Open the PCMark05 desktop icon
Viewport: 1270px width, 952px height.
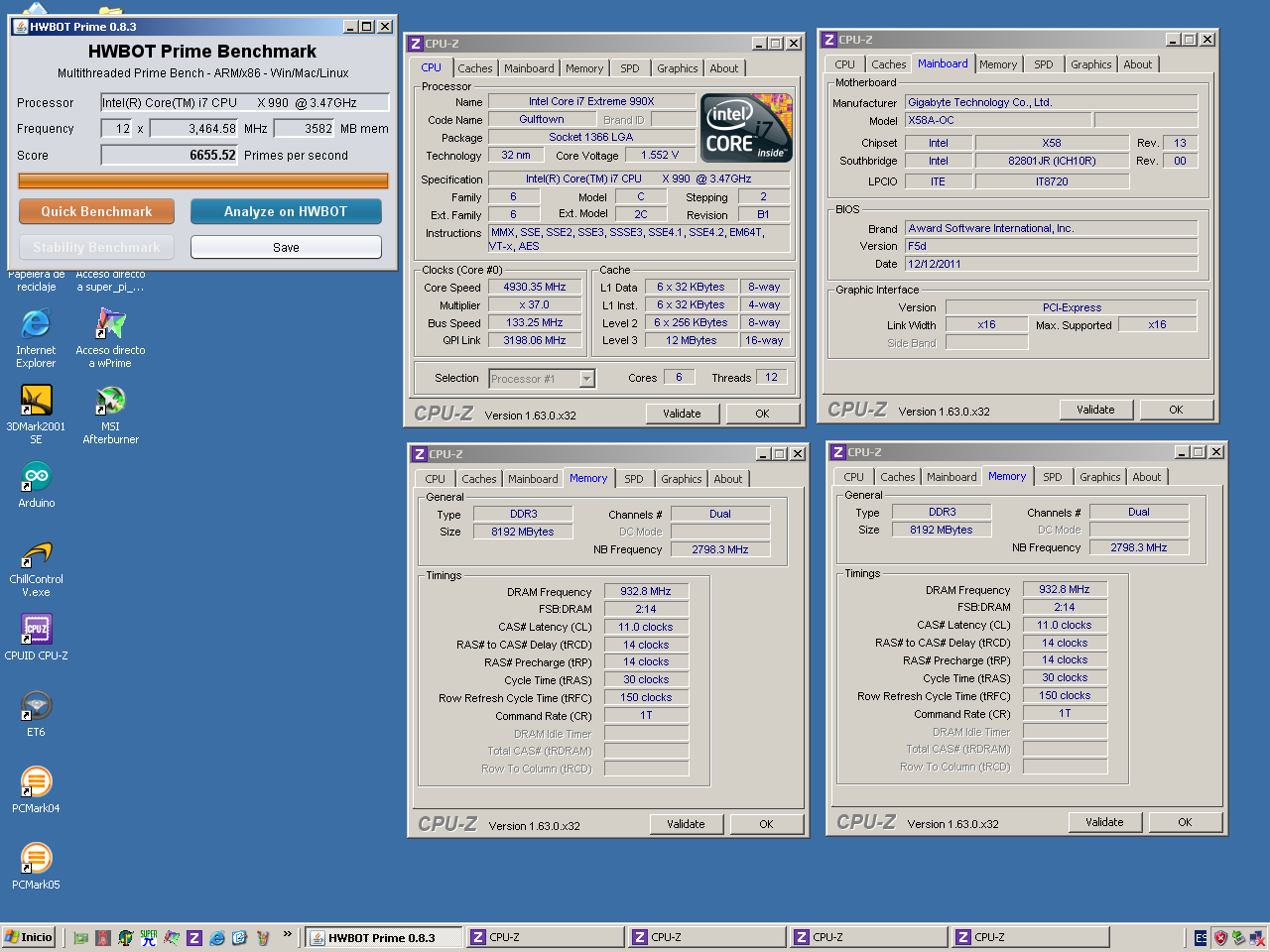36,867
